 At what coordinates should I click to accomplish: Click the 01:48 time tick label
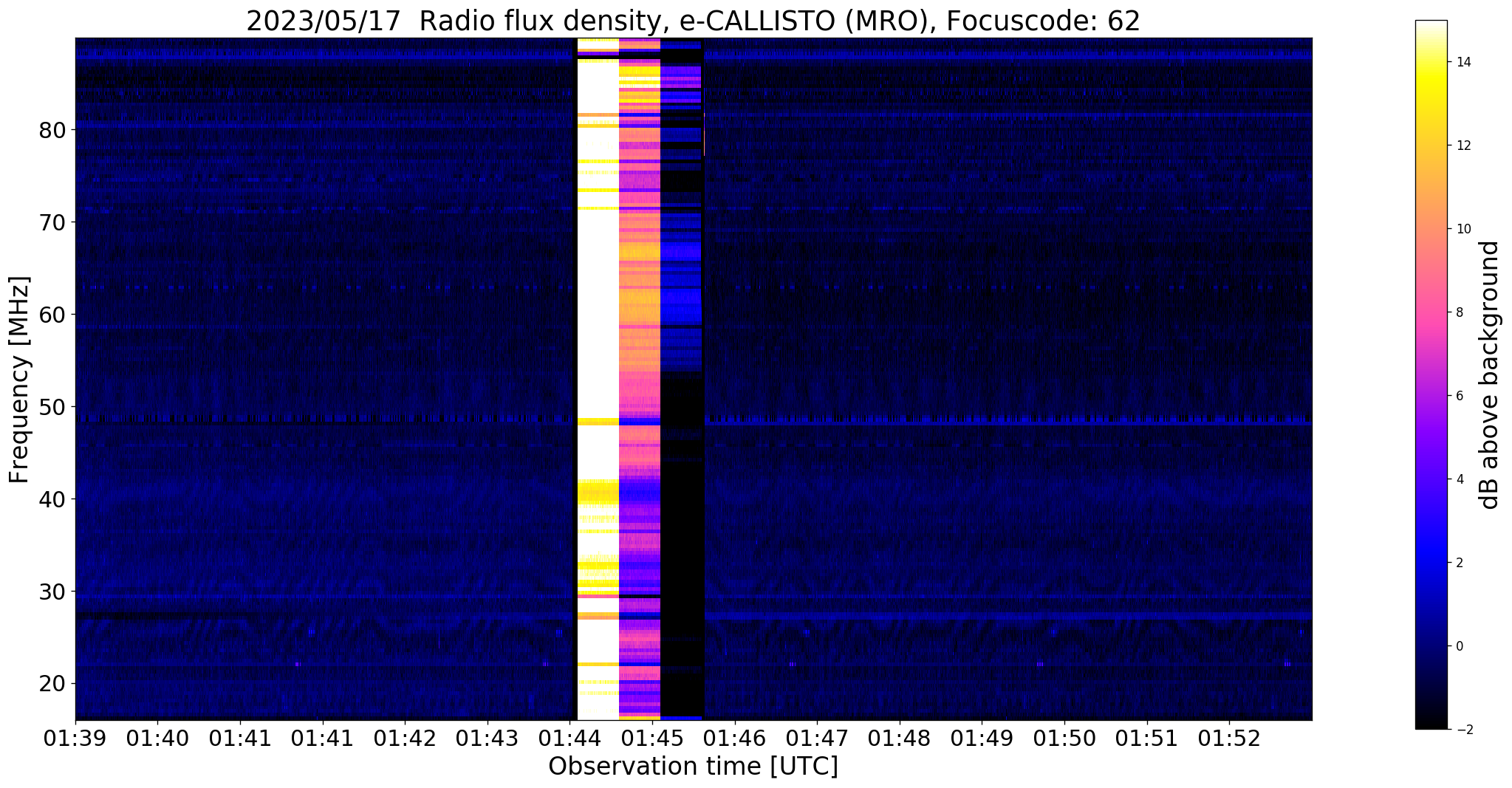(899, 738)
